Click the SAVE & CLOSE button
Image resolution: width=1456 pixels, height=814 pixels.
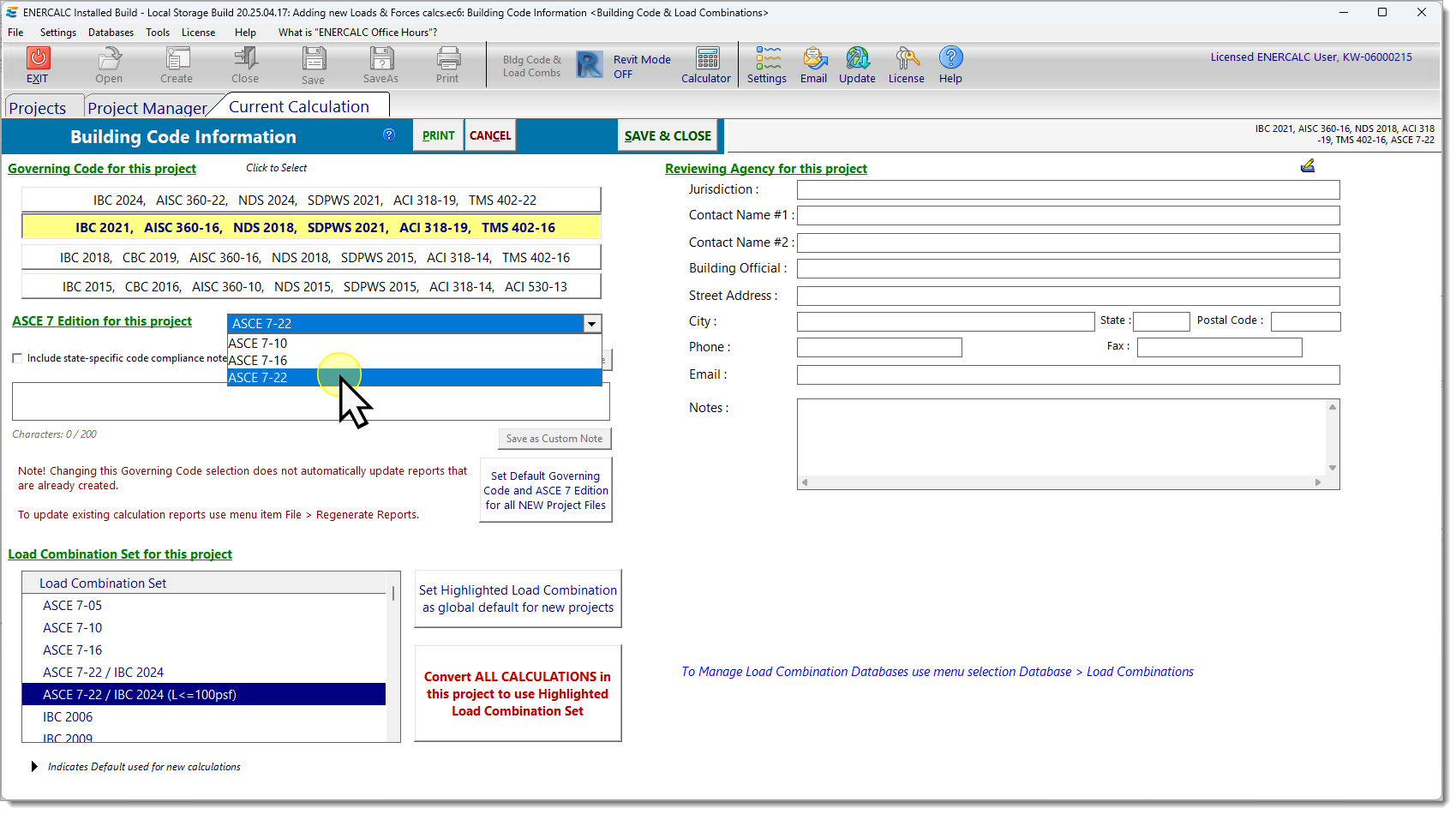668,135
